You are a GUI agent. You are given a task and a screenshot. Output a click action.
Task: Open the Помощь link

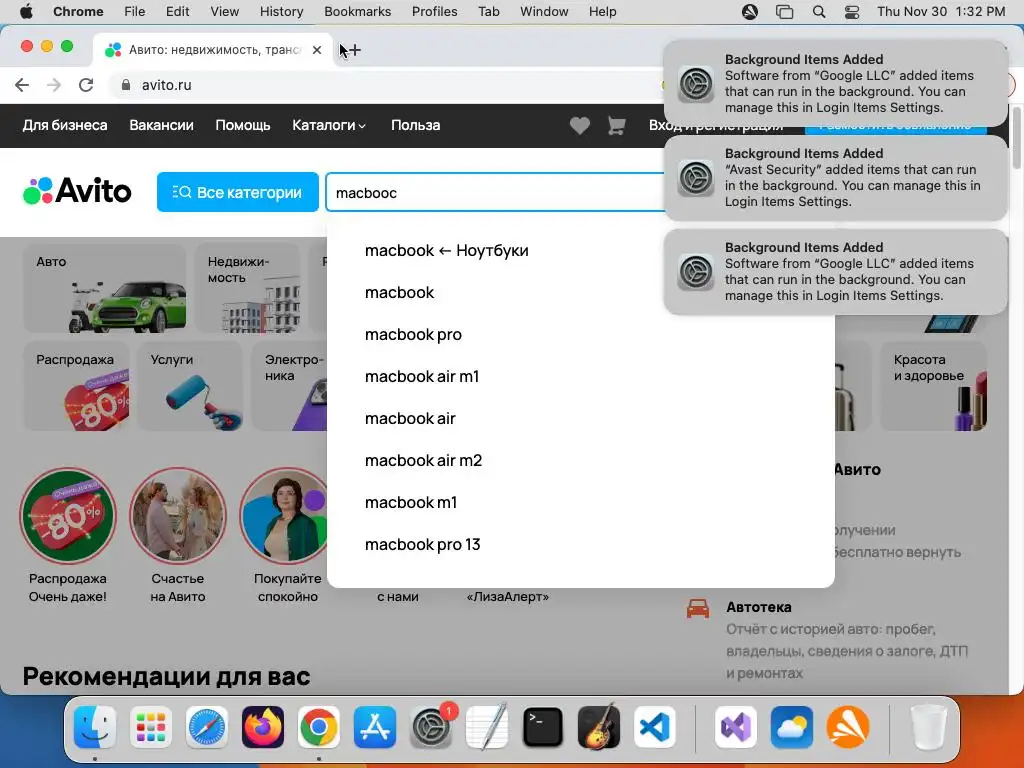pos(243,125)
